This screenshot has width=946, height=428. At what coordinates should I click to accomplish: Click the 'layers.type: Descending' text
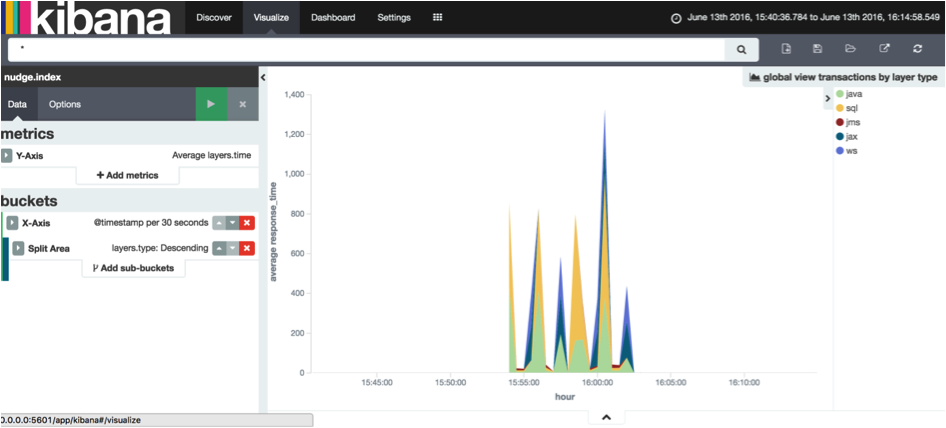pos(160,248)
